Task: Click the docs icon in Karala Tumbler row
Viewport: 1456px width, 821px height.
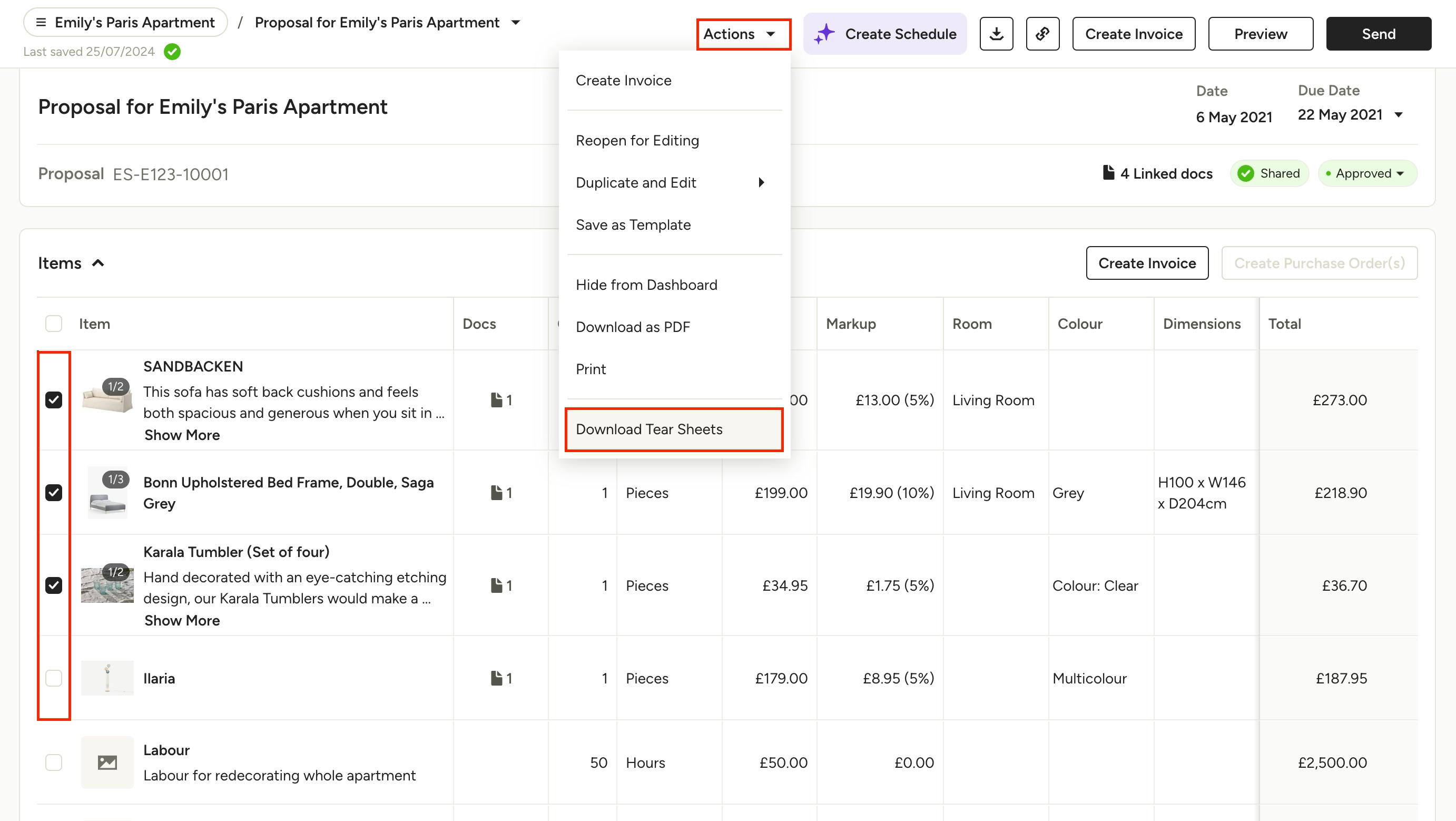Action: coord(496,585)
